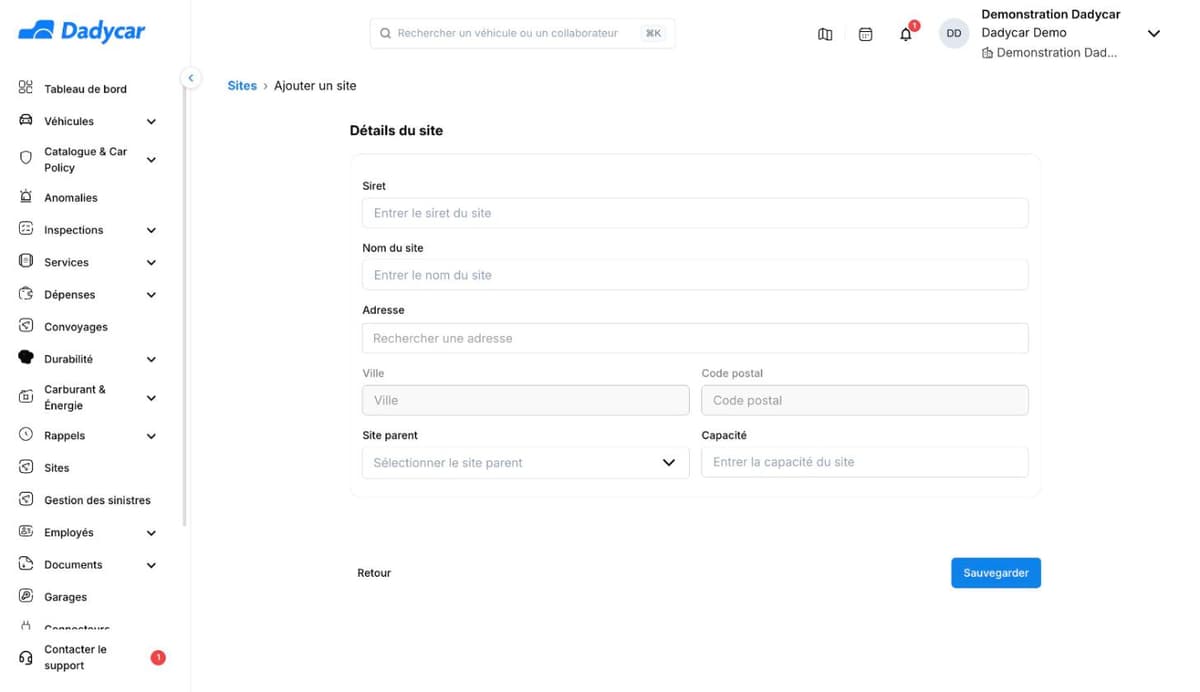Image resolution: width=1200 pixels, height=692 pixels.
Task: Expand Carburant & Énergie chevron
Action: click(x=151, y=398)
